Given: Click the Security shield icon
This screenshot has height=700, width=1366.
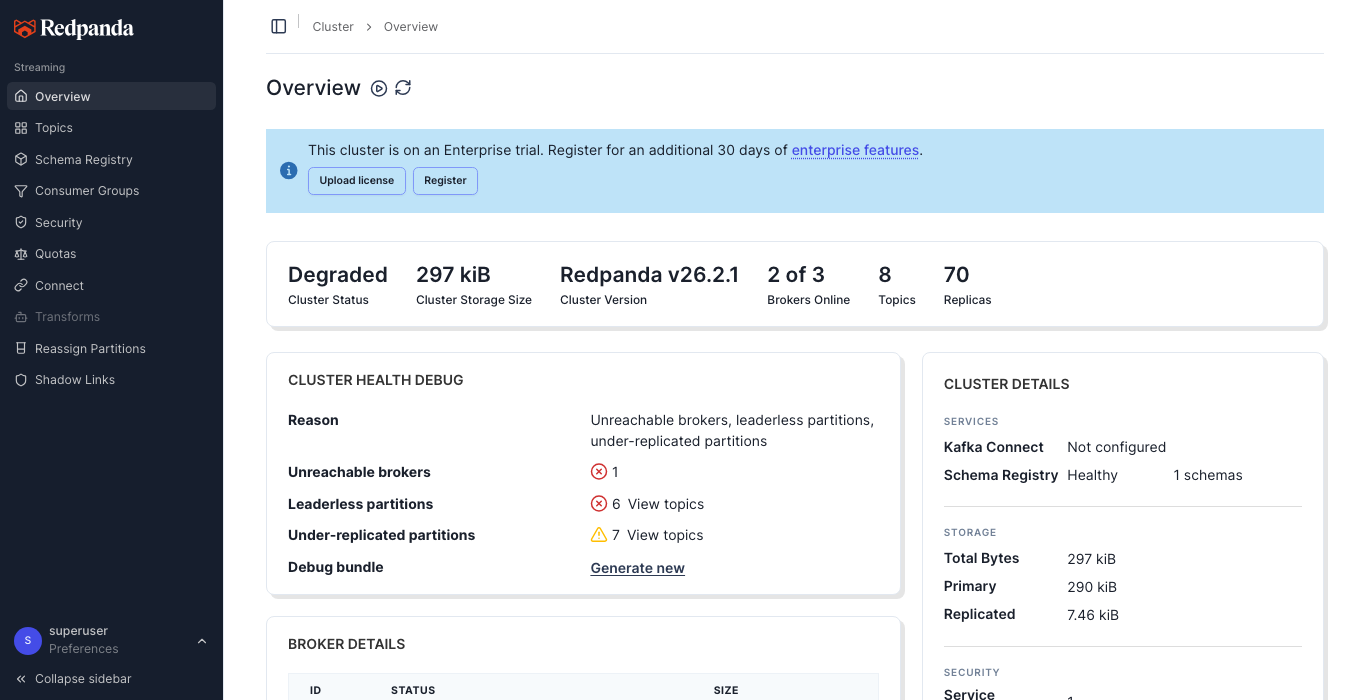Looking at the screenshot, I should point(21,223).
